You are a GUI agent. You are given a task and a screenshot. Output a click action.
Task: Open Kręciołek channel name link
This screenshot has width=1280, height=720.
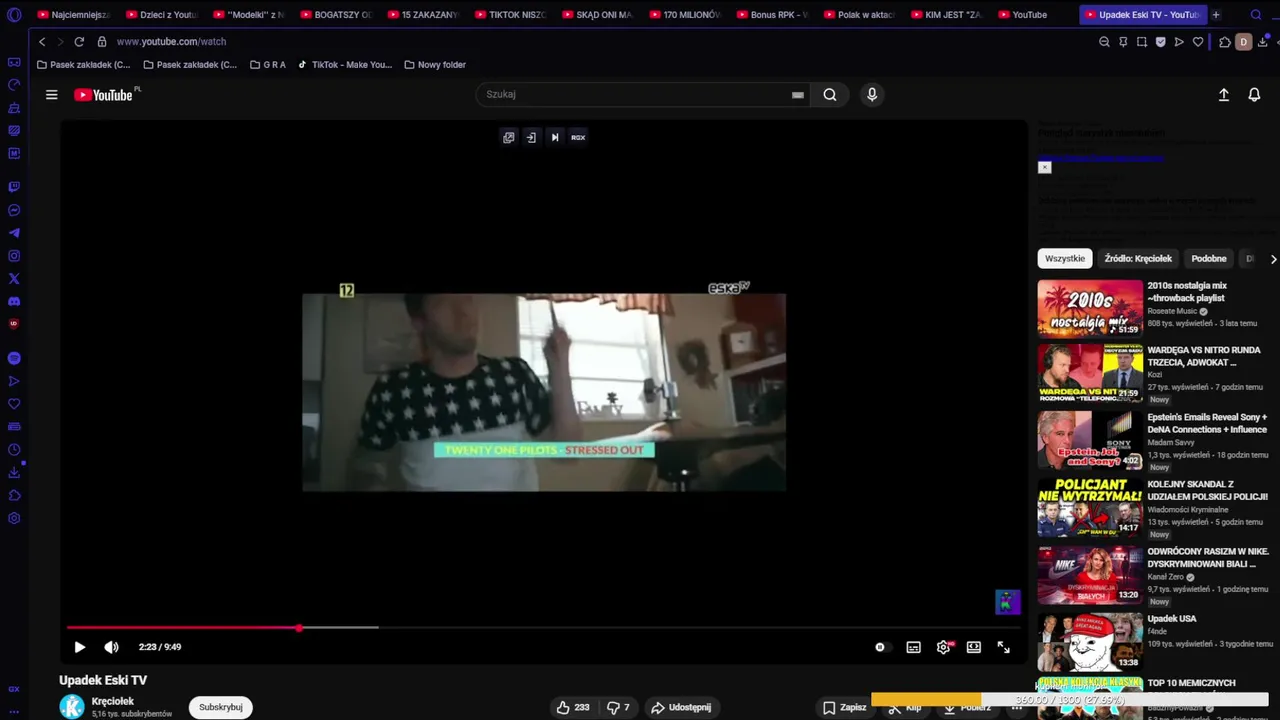click(x=113, y=701)
